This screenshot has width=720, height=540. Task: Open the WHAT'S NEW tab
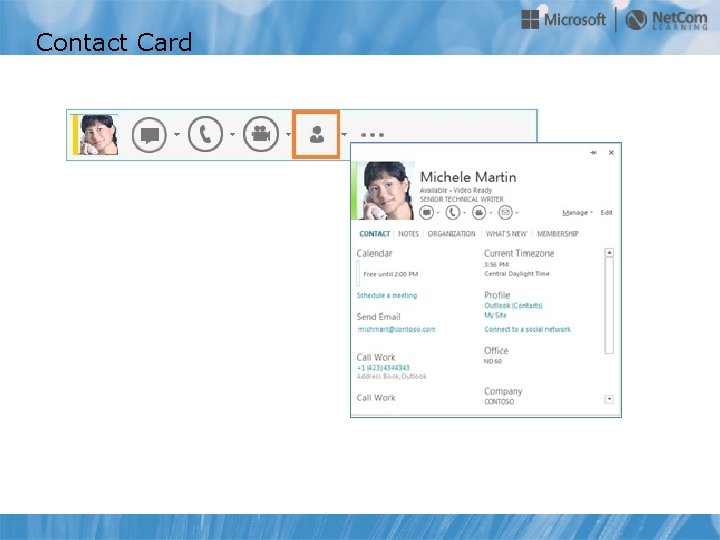(506, 234)
